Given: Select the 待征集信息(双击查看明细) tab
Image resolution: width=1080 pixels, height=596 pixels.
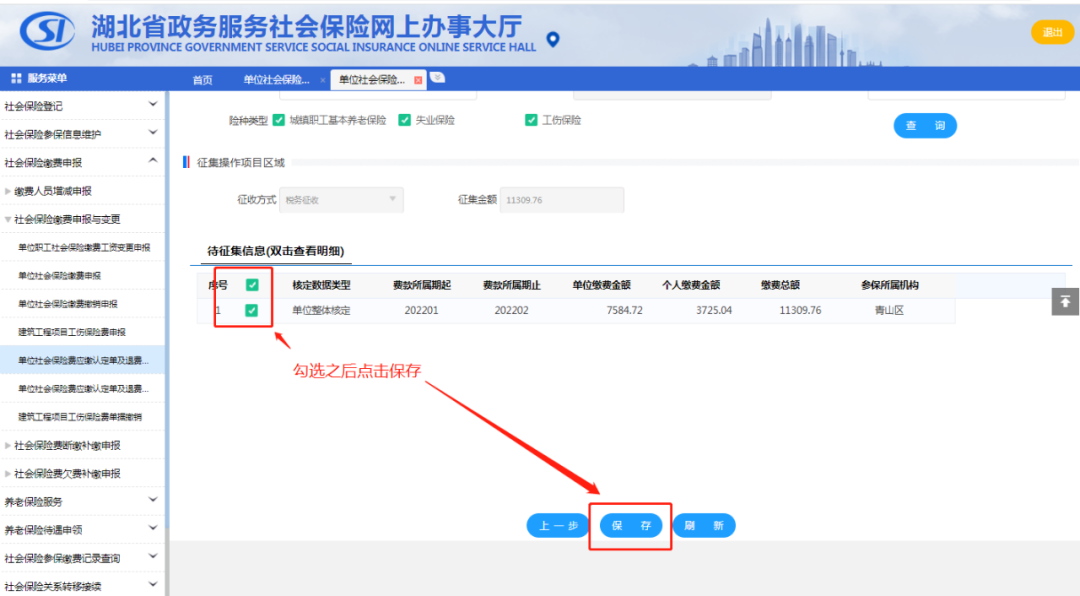Looking at the screenshot, I should tap(276, 251).
